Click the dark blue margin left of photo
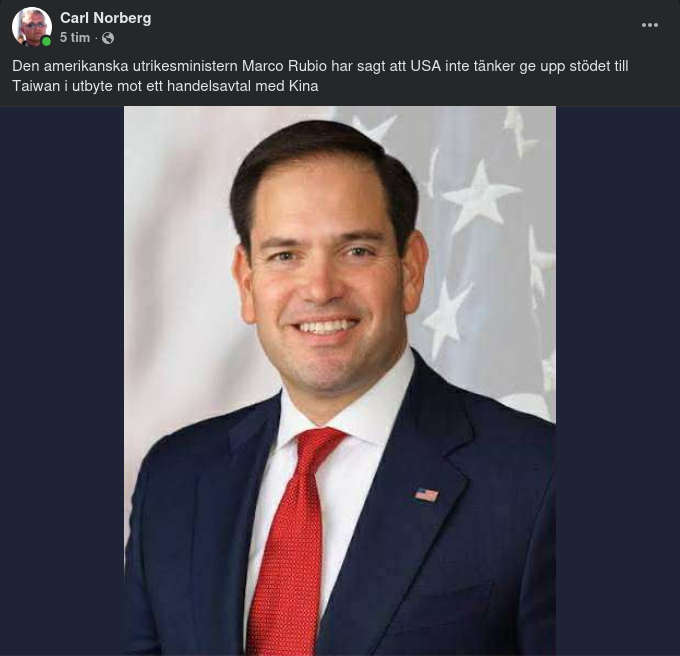Image resolution: width=680 pixels, height=656 pixels. [x=62, y=381]
